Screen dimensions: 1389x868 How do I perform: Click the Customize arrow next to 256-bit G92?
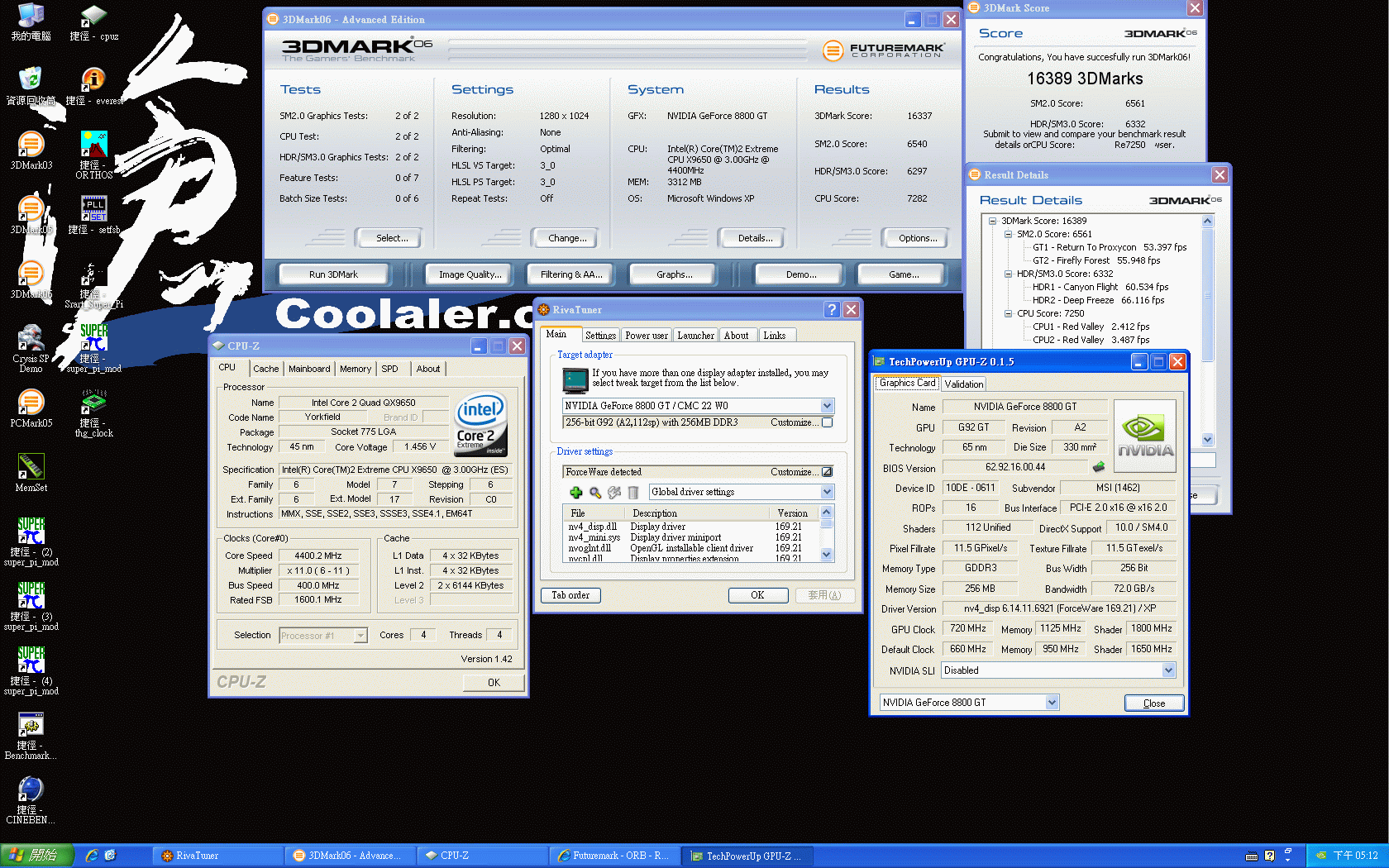coord(827,422)
